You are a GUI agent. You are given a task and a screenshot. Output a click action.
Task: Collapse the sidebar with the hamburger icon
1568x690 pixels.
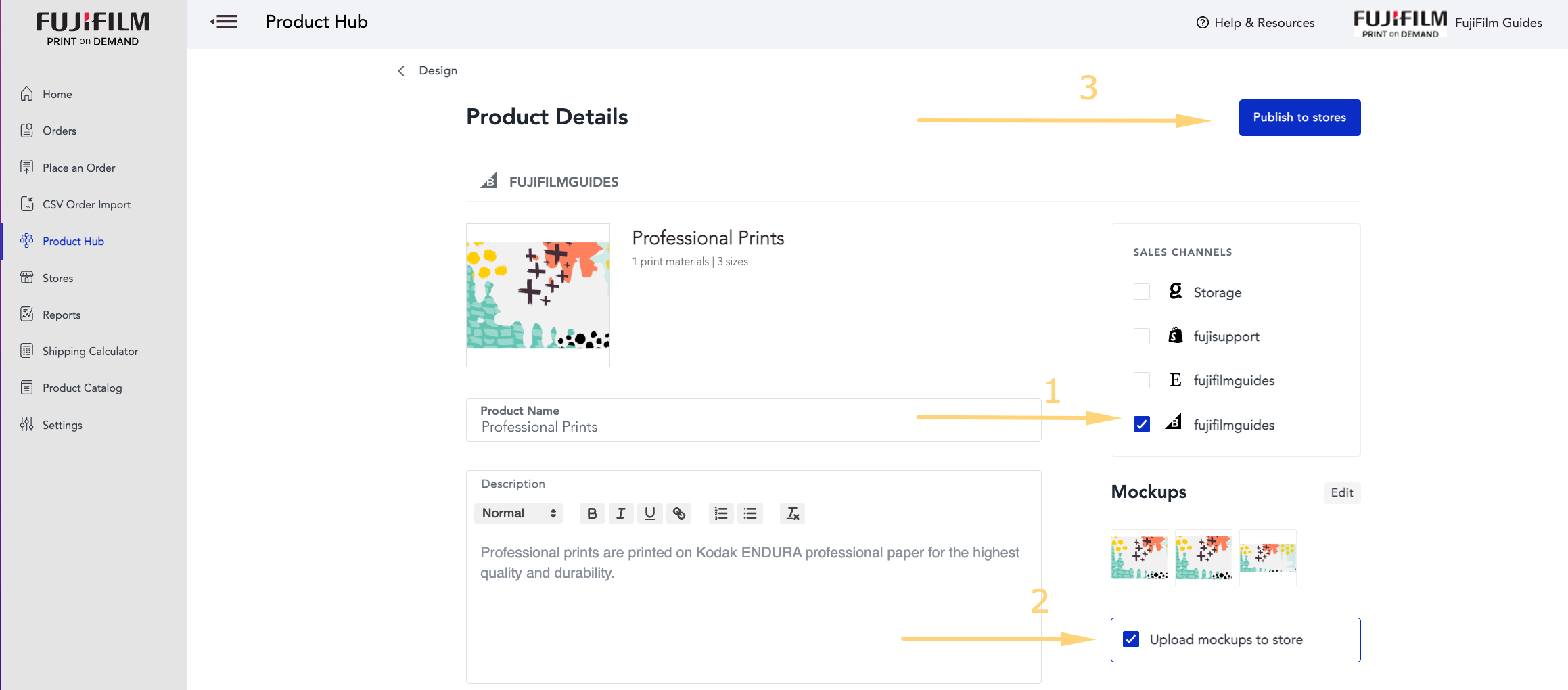pos(224,22)
